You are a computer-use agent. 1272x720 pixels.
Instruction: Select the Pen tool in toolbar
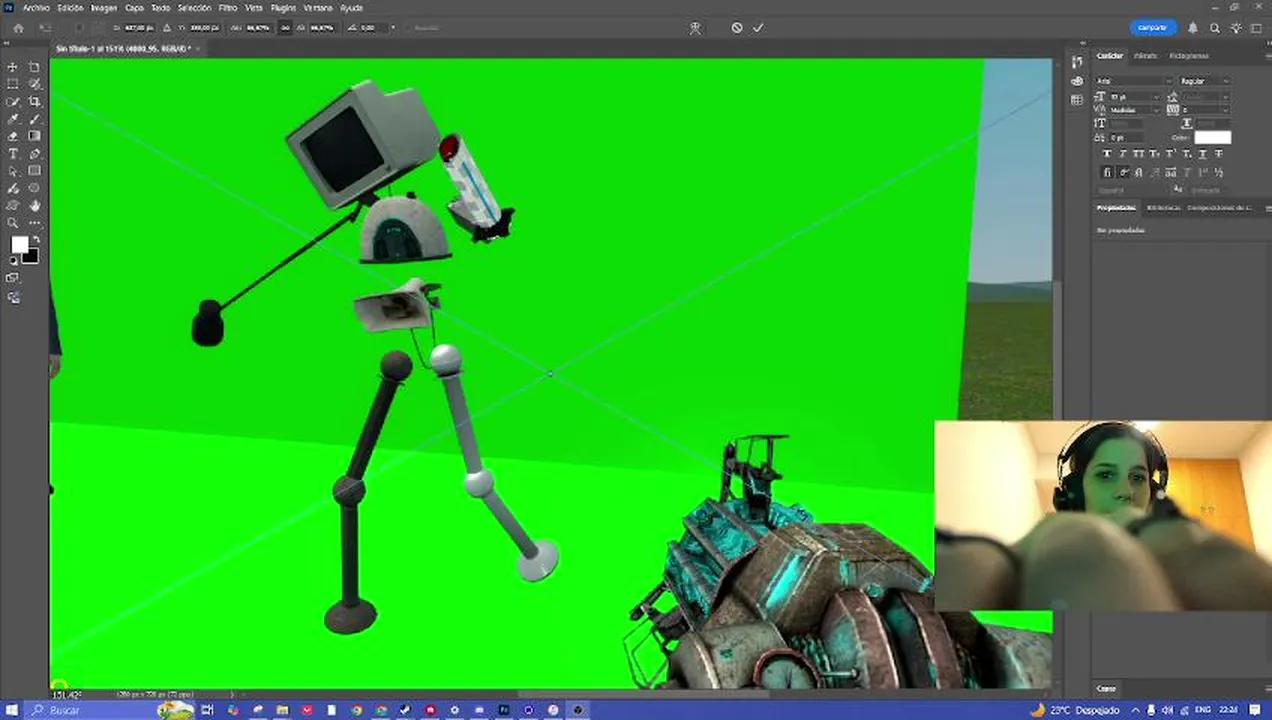coord(35,154)
